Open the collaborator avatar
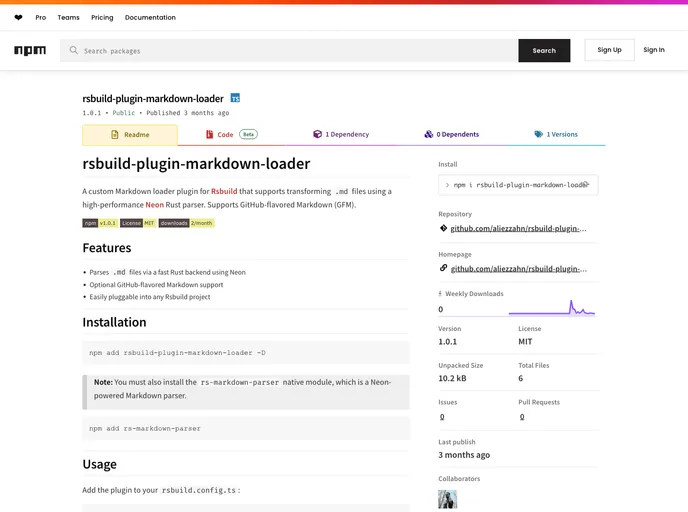Screen dimensions: 688x512 coord(448,500)
